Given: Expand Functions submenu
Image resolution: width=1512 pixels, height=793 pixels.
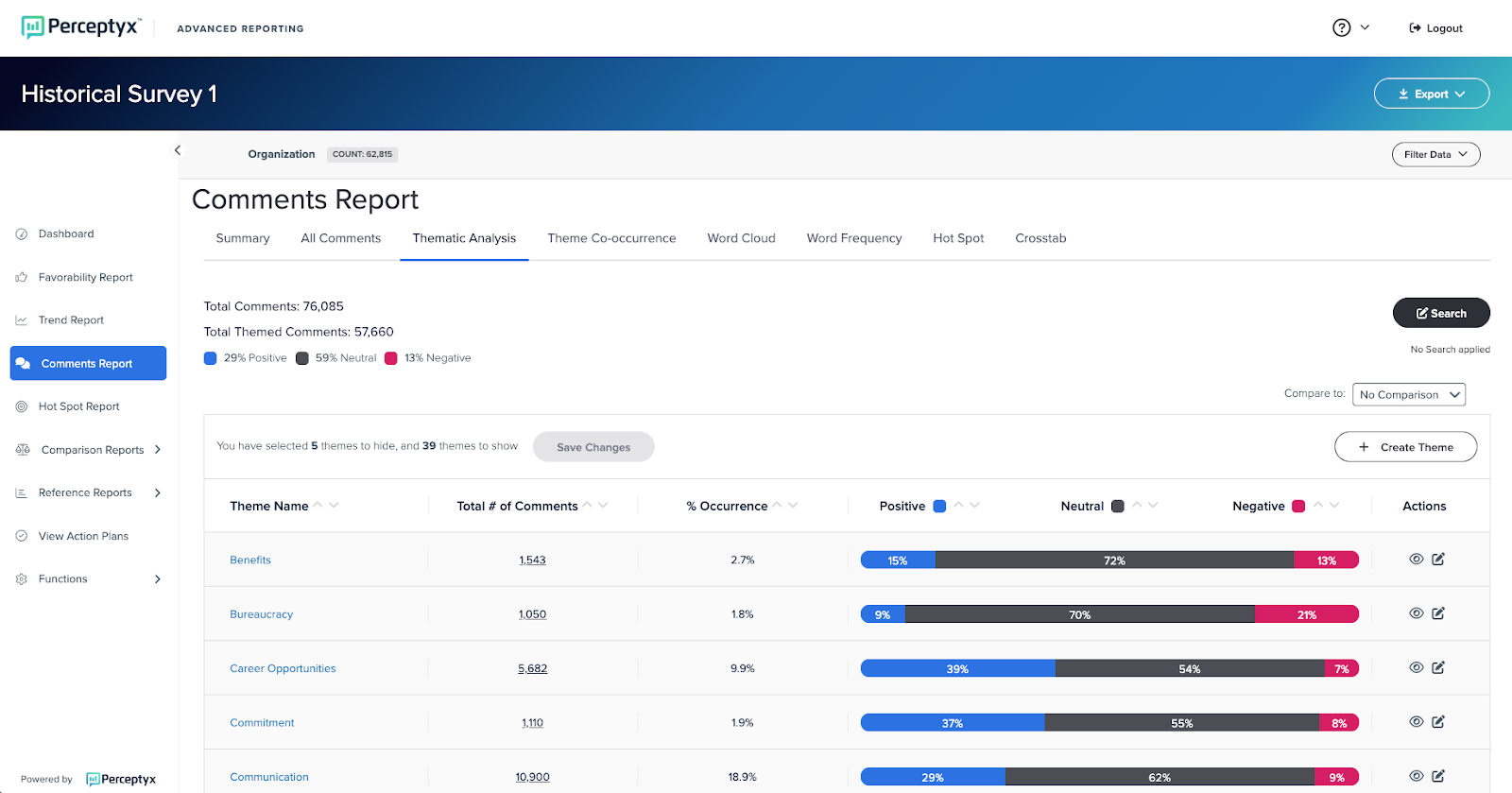Looking at the screenshot, I should click(158, 579).
